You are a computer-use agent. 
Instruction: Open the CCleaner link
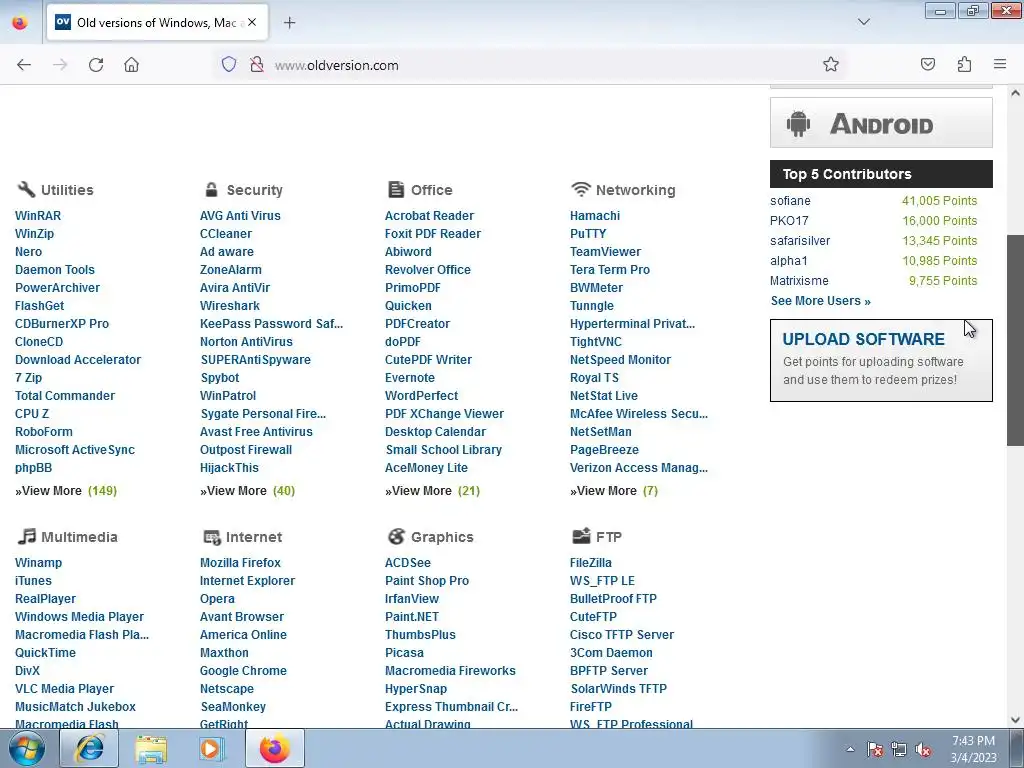[x=225, y=234]
